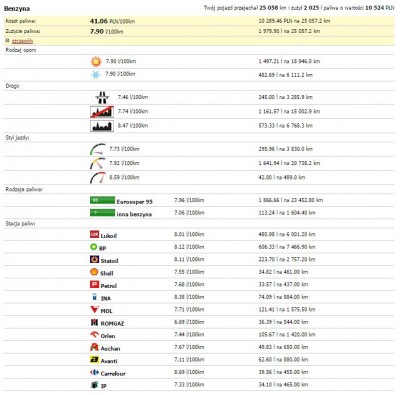Click the summer sun season icon
Viewport: 400px width, 395px height.
pyautogui.click(x=96, y=62)
